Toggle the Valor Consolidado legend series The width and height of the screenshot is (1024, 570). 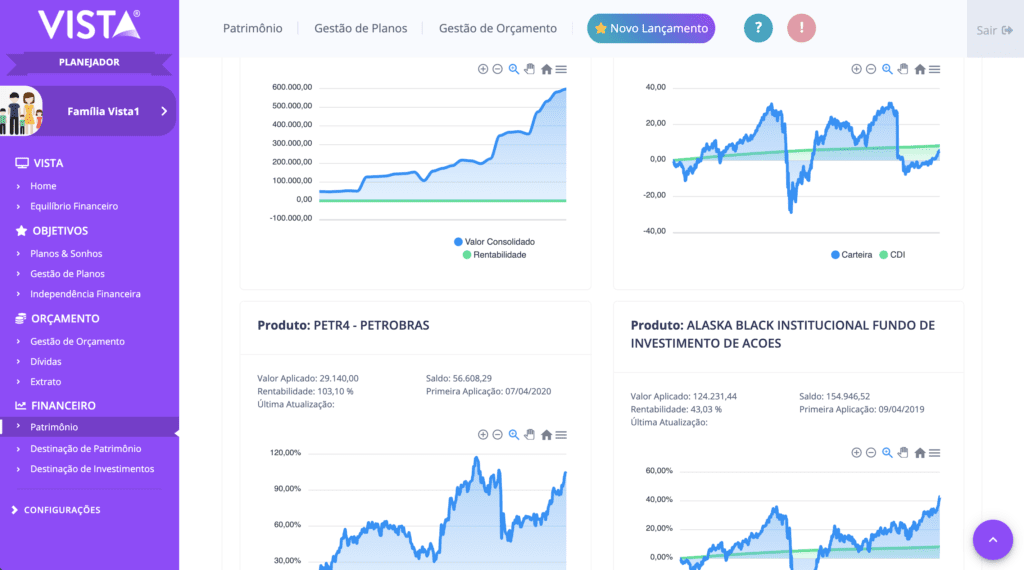(x=499, y=242)
